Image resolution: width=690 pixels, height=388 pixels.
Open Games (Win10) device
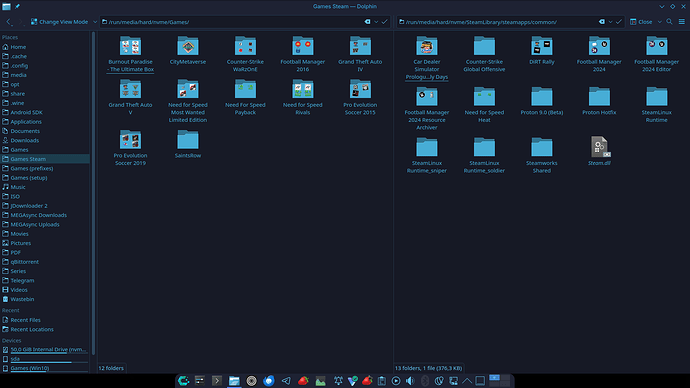tap(45, 368)
